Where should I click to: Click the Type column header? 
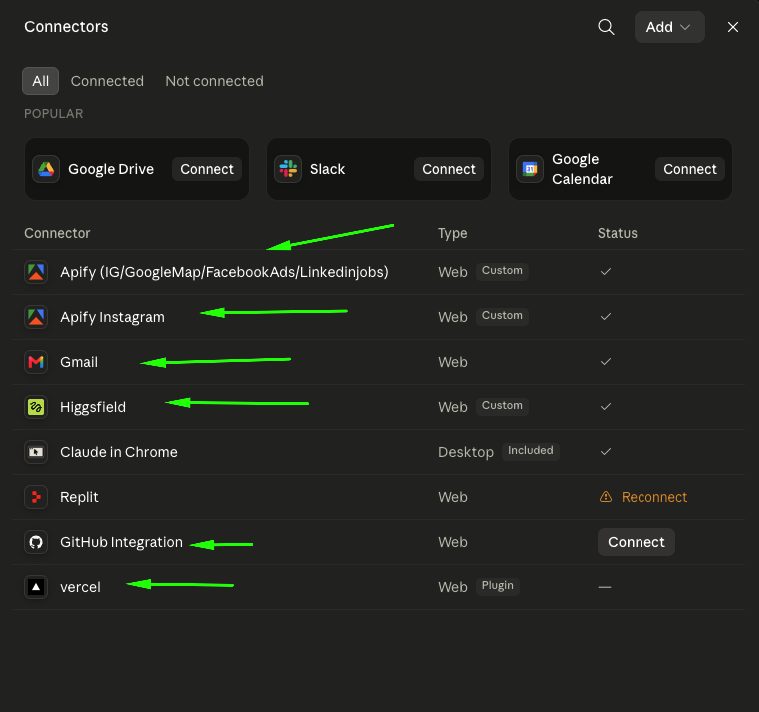[x=453, y=233]
